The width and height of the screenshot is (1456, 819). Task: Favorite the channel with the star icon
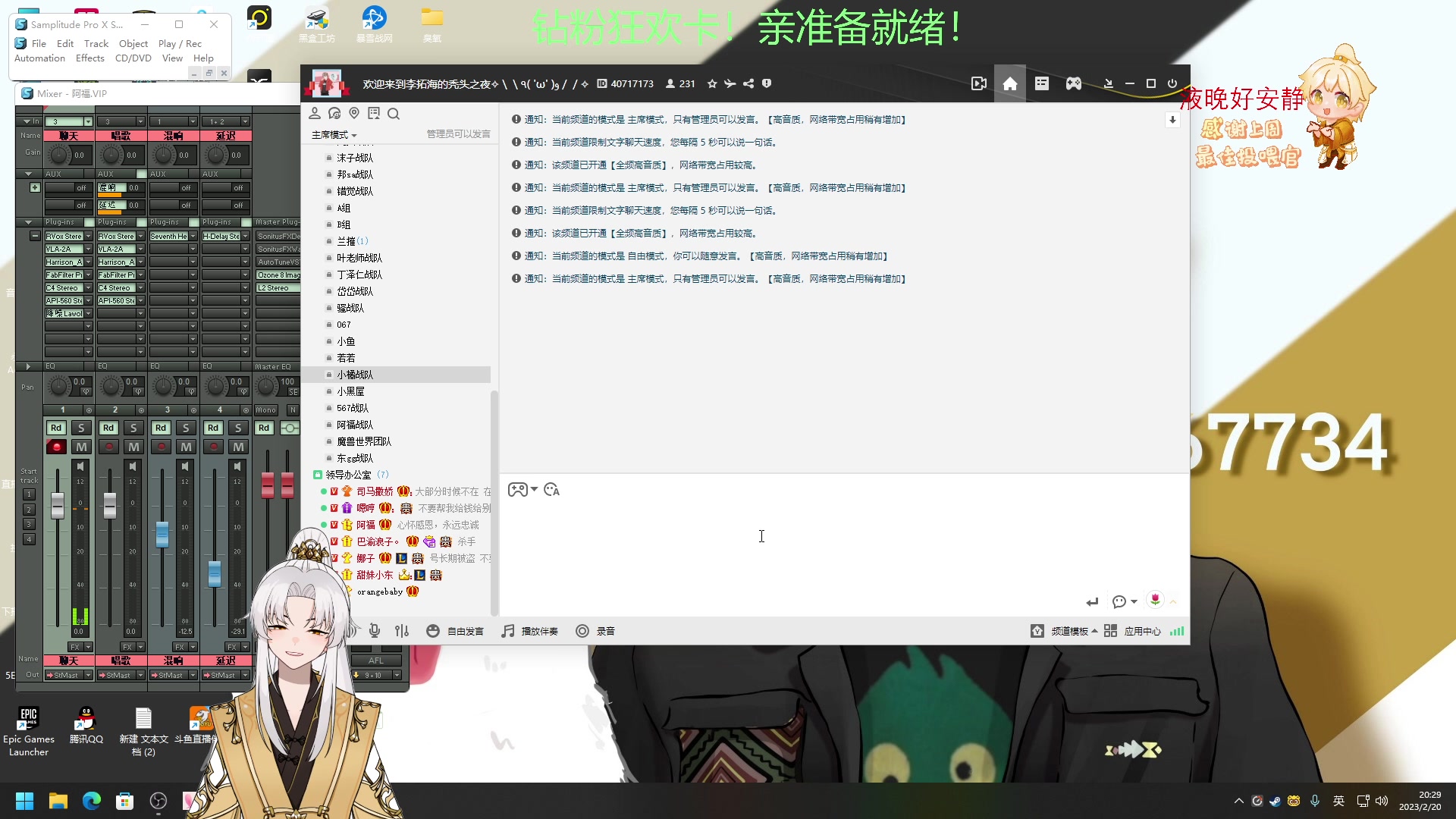coord(712,83)
